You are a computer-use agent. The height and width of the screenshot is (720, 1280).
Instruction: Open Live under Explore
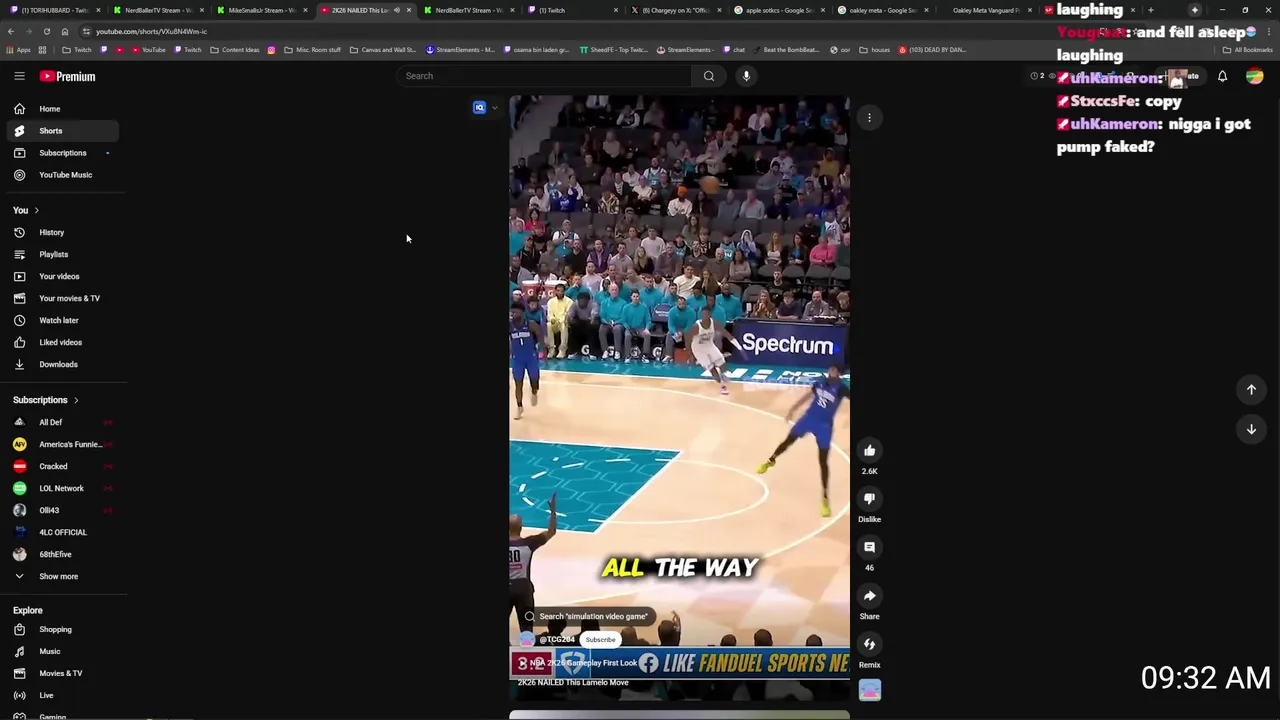point(63,695)
